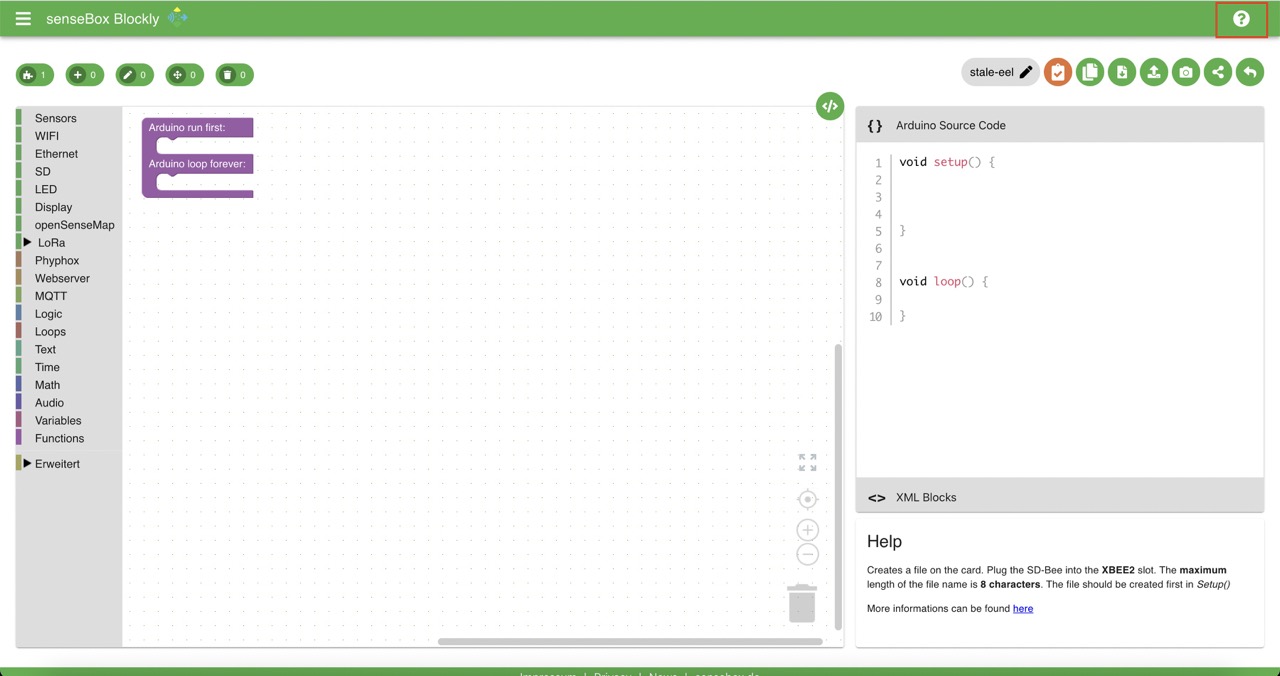Click the share project icon
This screenshot has width=1280, height=676.
point(1218,72)
